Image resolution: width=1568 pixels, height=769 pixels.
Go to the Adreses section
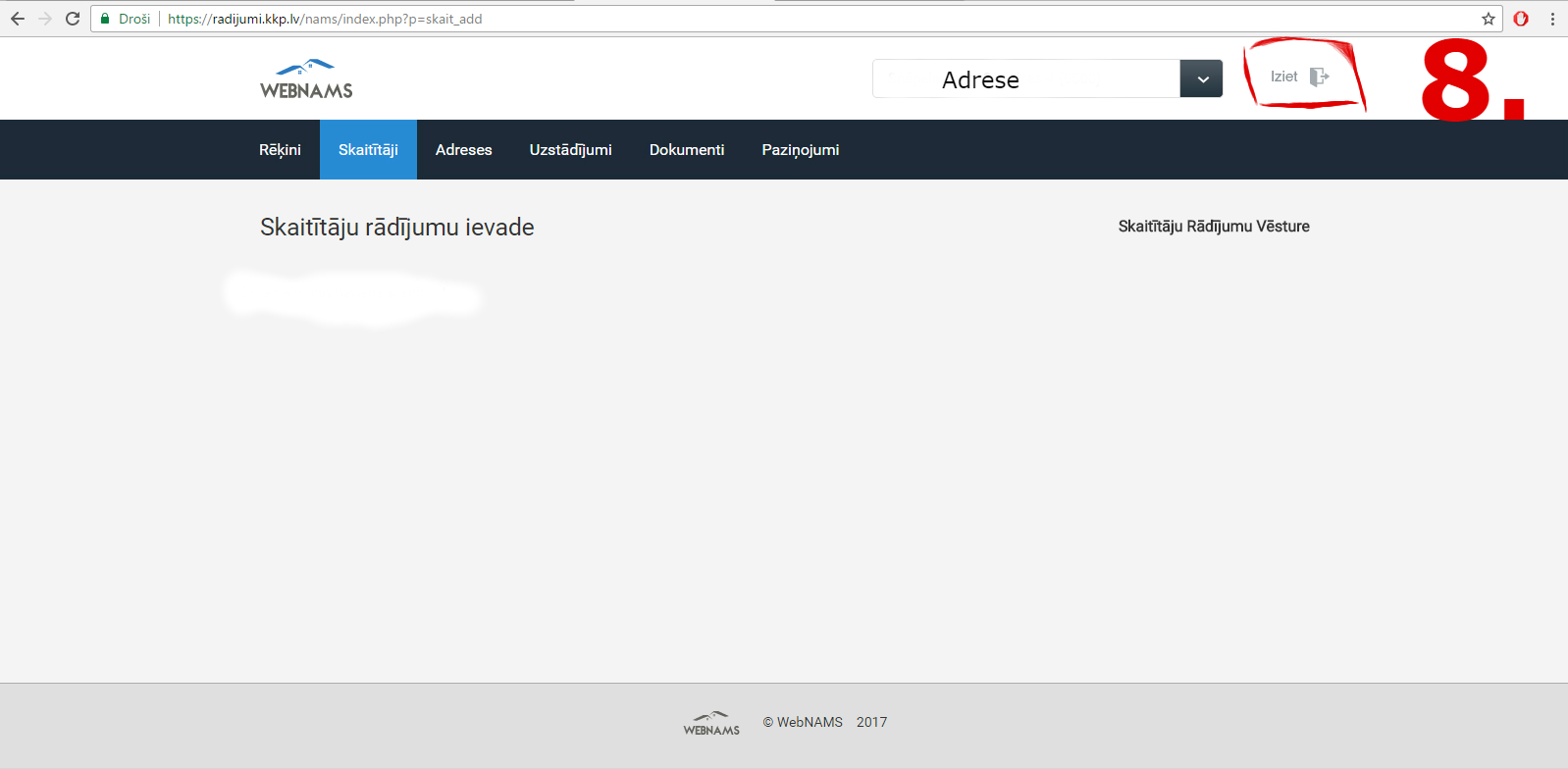click(463, 150)
